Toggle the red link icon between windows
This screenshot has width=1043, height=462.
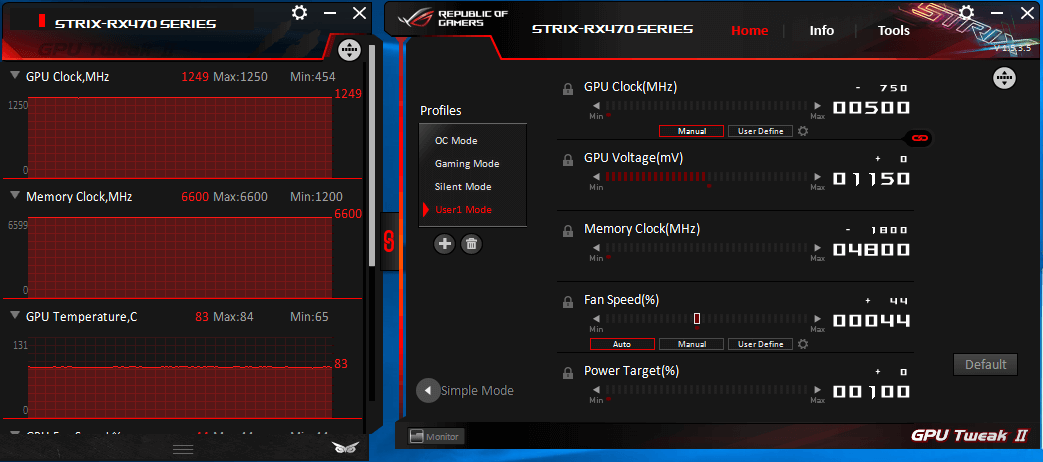click(x=389, y=241)
